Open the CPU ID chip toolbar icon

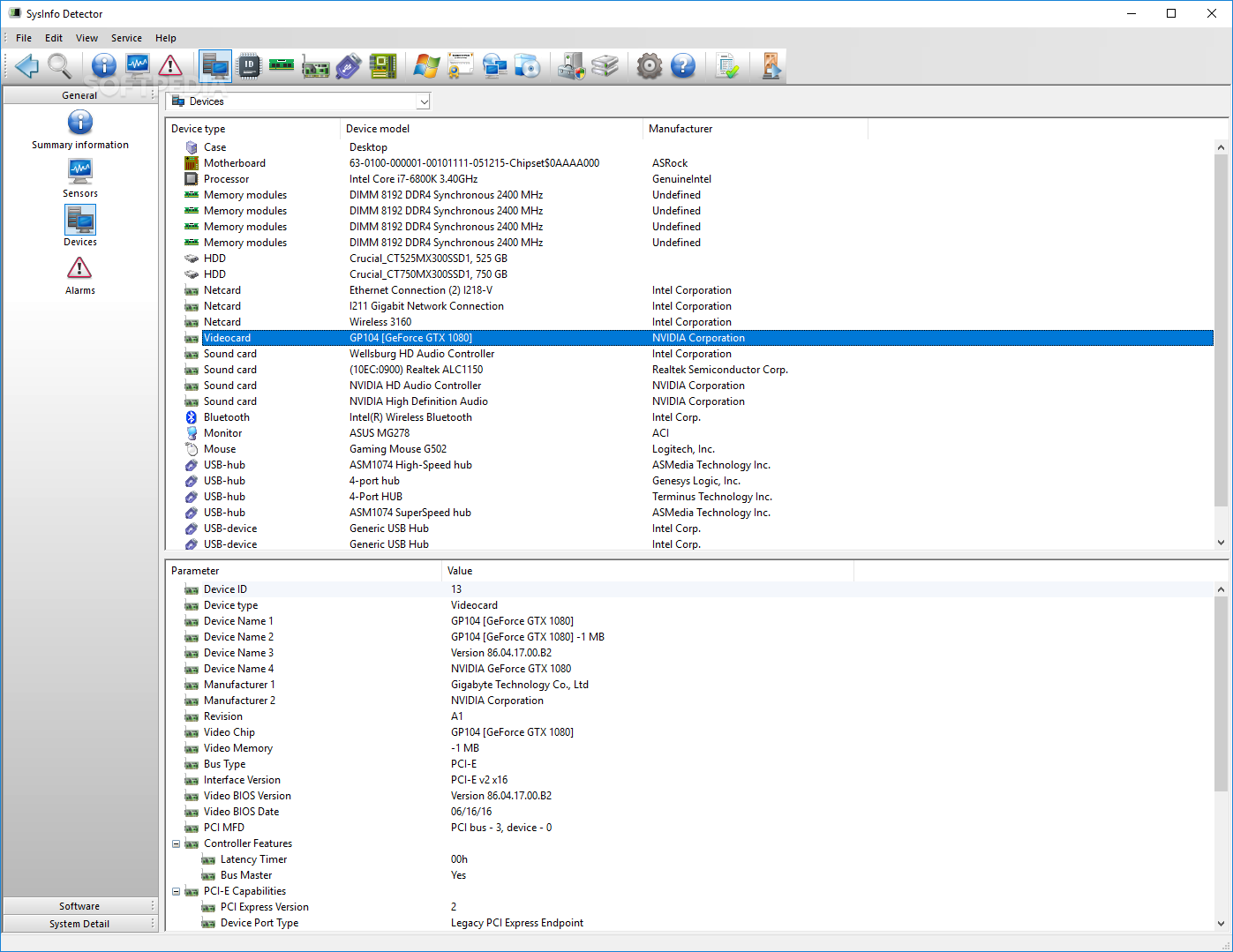(x=250, y=65)
